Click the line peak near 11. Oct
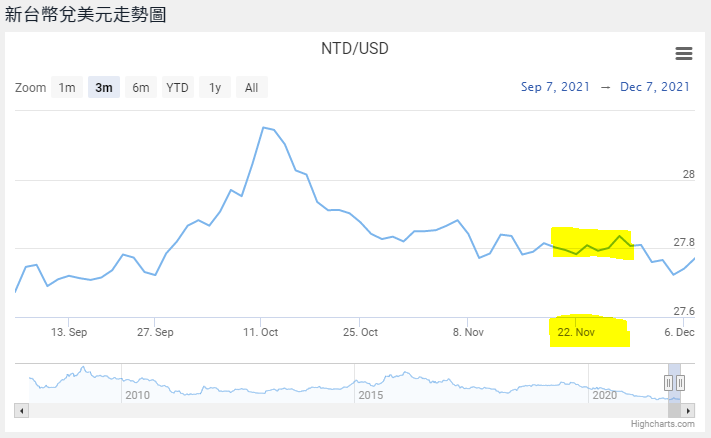The image size is (711, 438). click(263, 127)
